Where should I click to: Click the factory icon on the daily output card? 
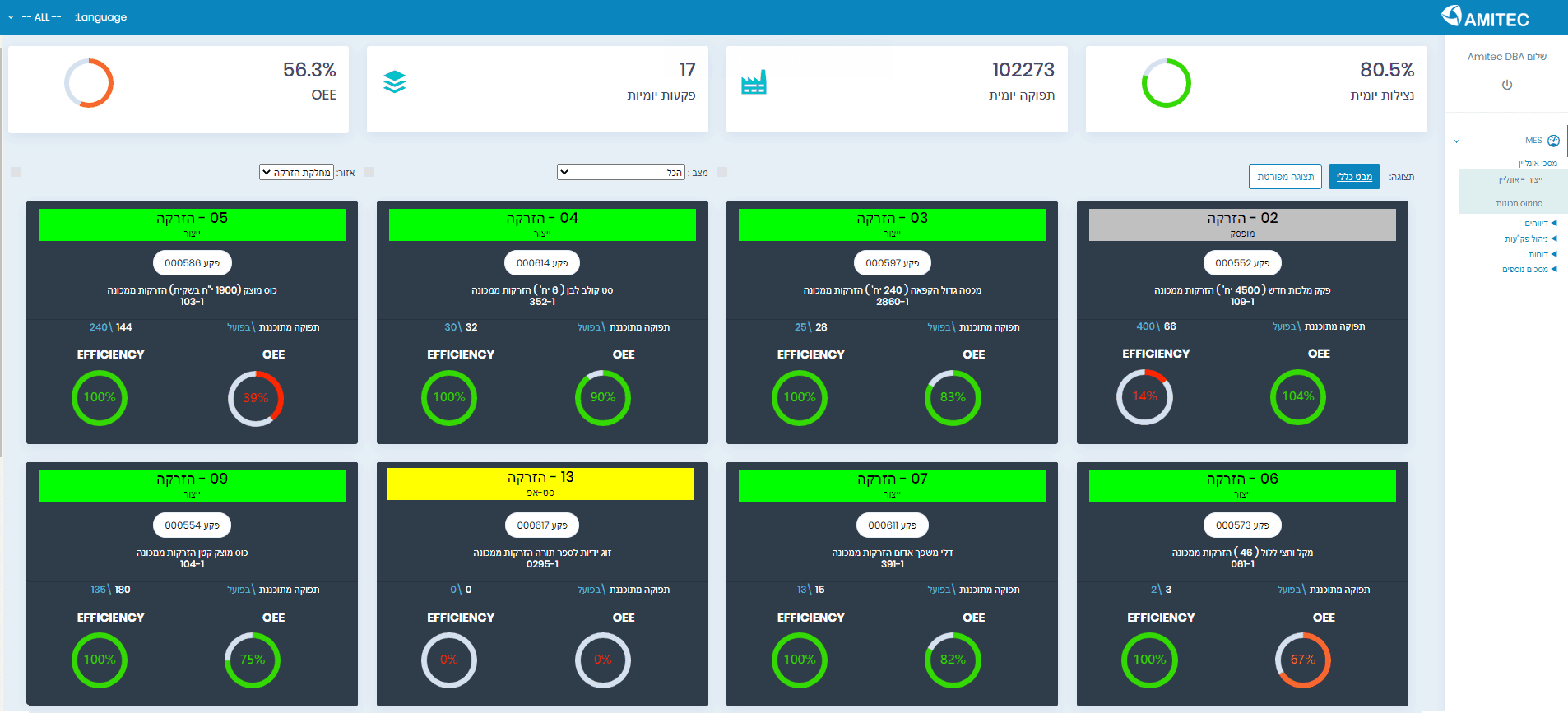click(754, 82)
